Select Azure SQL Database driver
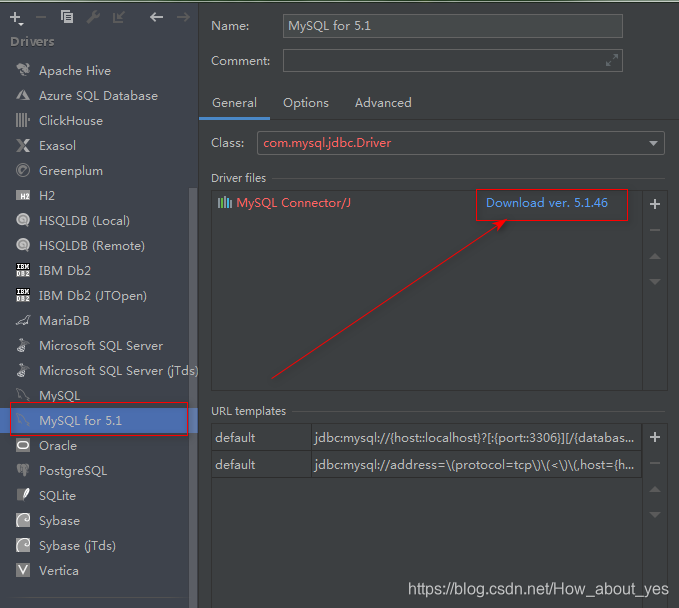This screenshot has height=608, width=679. point(99,96)
